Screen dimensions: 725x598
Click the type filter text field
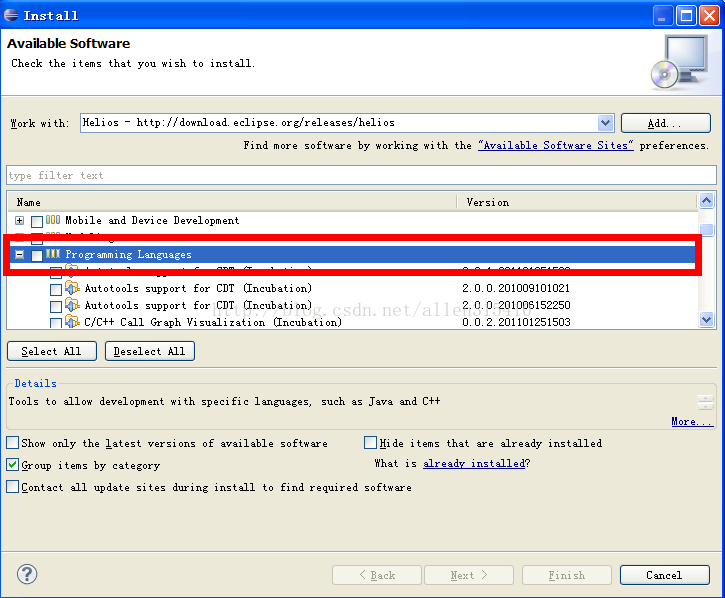[362, 175]
